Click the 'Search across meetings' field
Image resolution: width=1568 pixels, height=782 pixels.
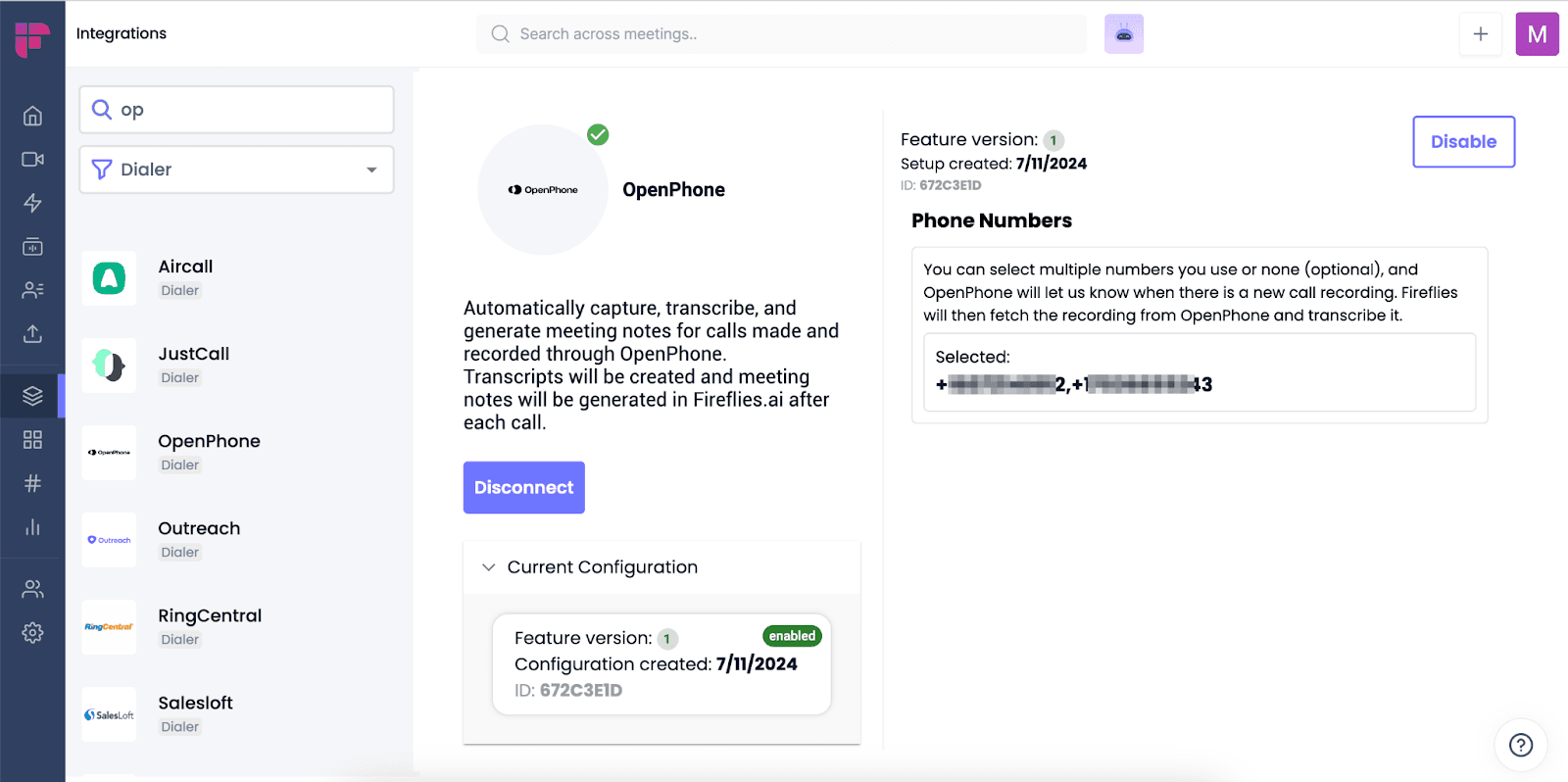pyautogui.click(x=782, y=34)
